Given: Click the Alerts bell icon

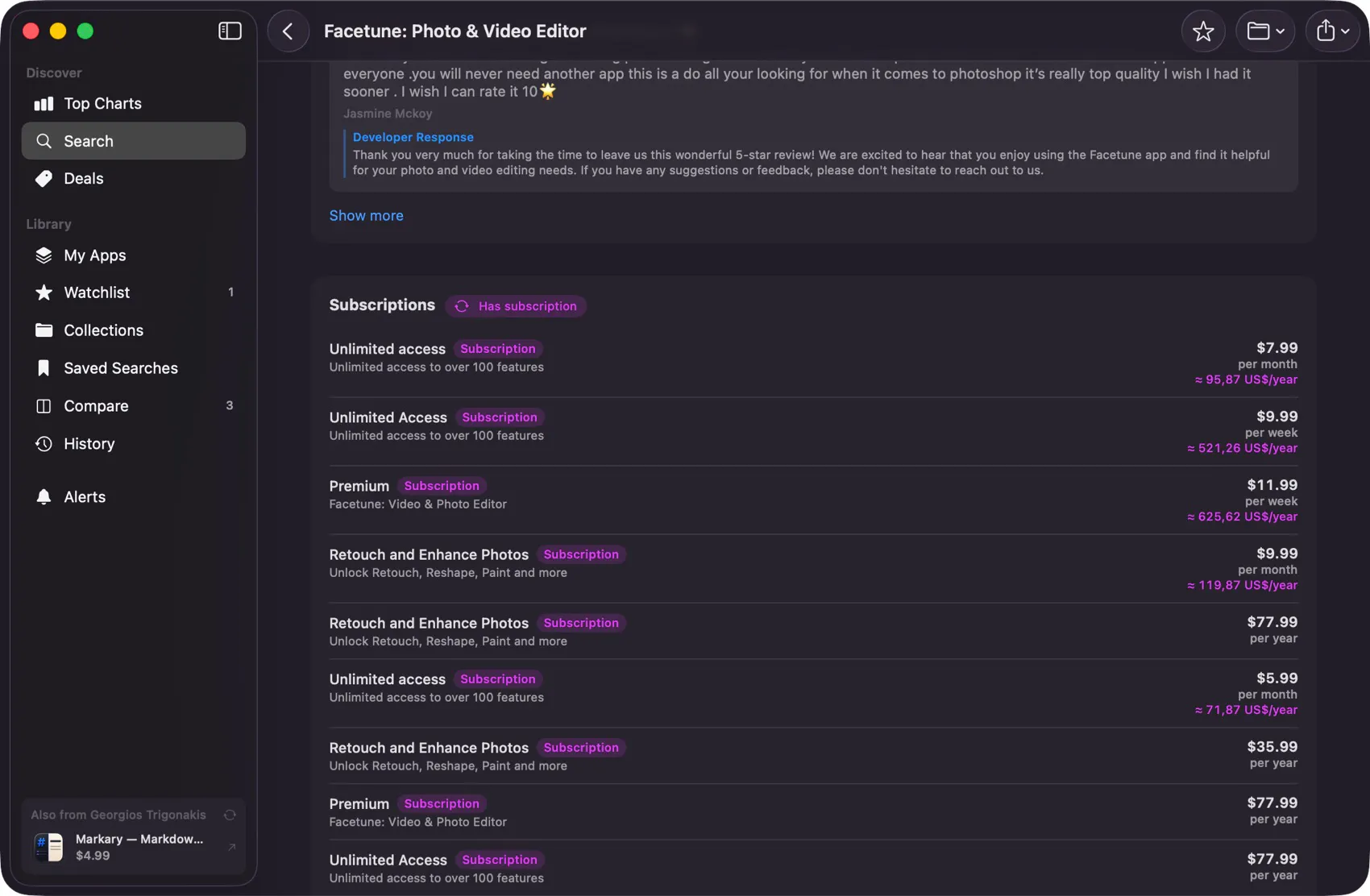Looking at the screenshot, I should click(44, 497).
